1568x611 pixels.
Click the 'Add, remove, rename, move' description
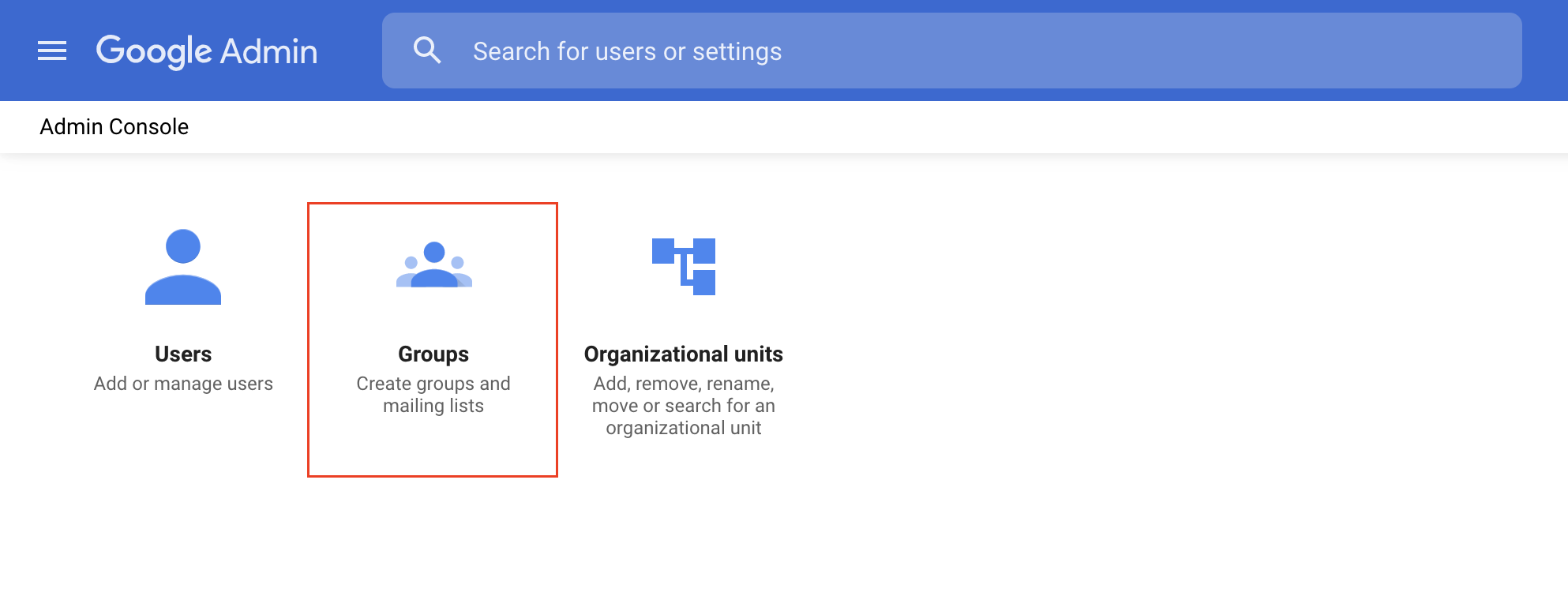[x=684, y=406]
